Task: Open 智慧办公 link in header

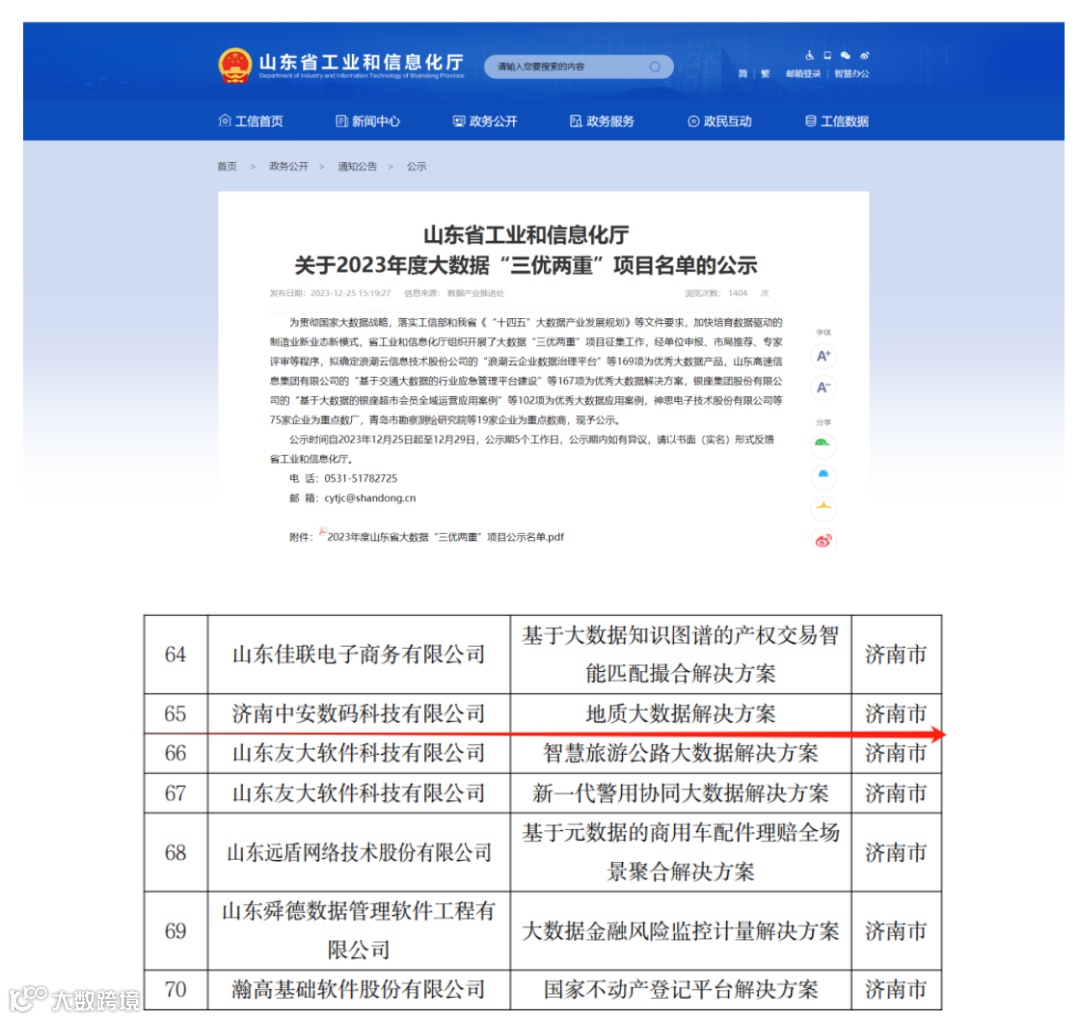Action: 851,74
